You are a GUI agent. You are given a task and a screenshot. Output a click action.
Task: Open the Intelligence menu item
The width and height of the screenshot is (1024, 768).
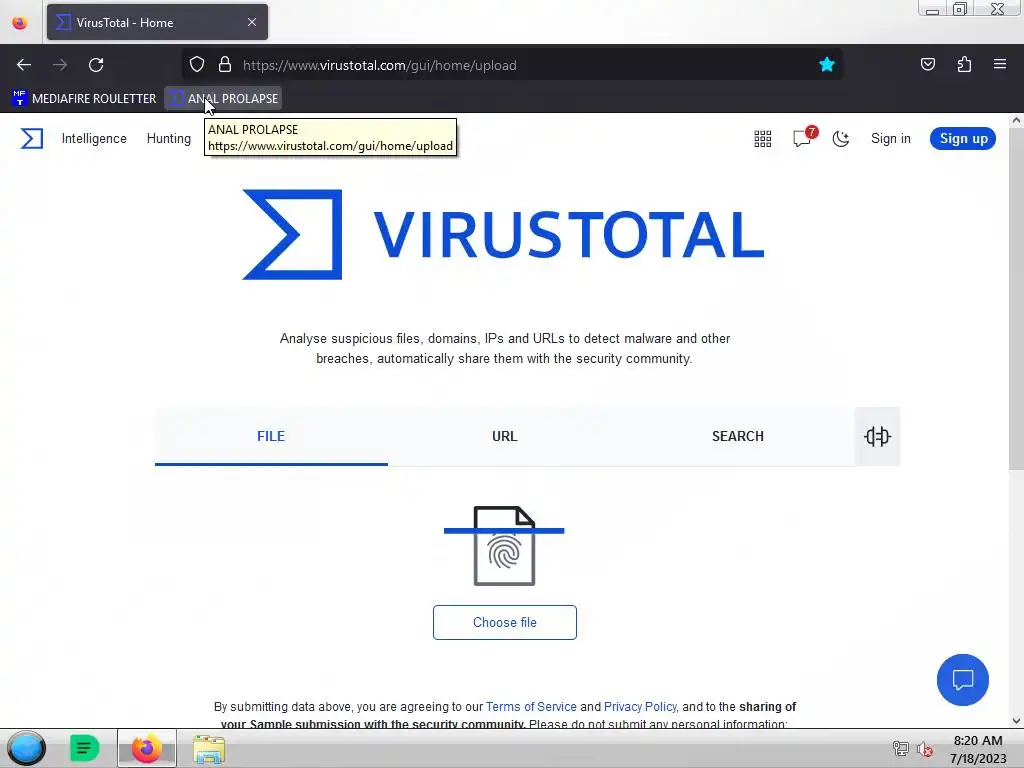pos(94,138)
